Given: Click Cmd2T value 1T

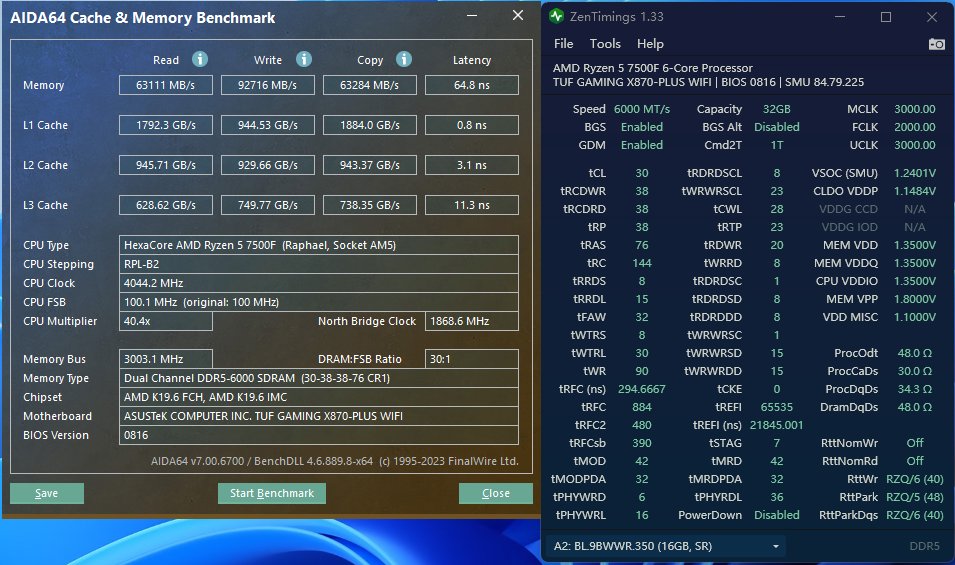Looking at the screenshot, I should pos(777,145).
